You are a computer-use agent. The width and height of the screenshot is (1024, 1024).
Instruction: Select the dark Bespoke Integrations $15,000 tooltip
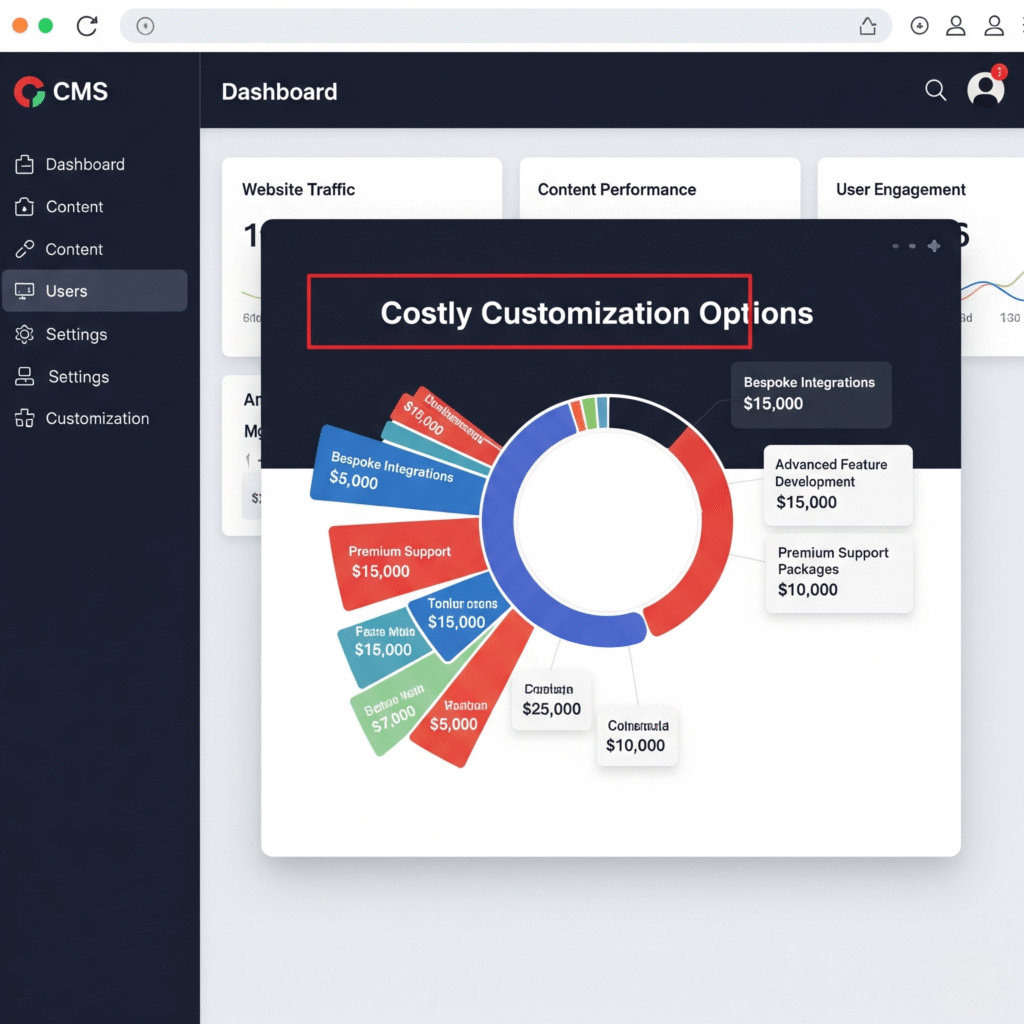pyautogui.click(x=810, y=393)
